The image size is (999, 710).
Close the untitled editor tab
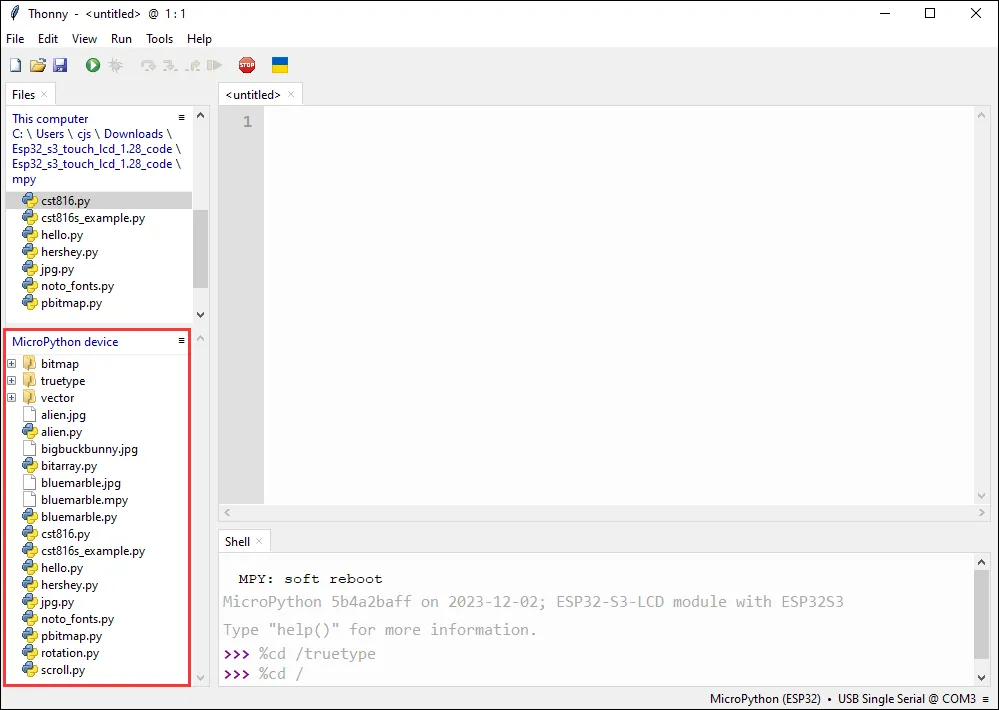pos(291,94)
